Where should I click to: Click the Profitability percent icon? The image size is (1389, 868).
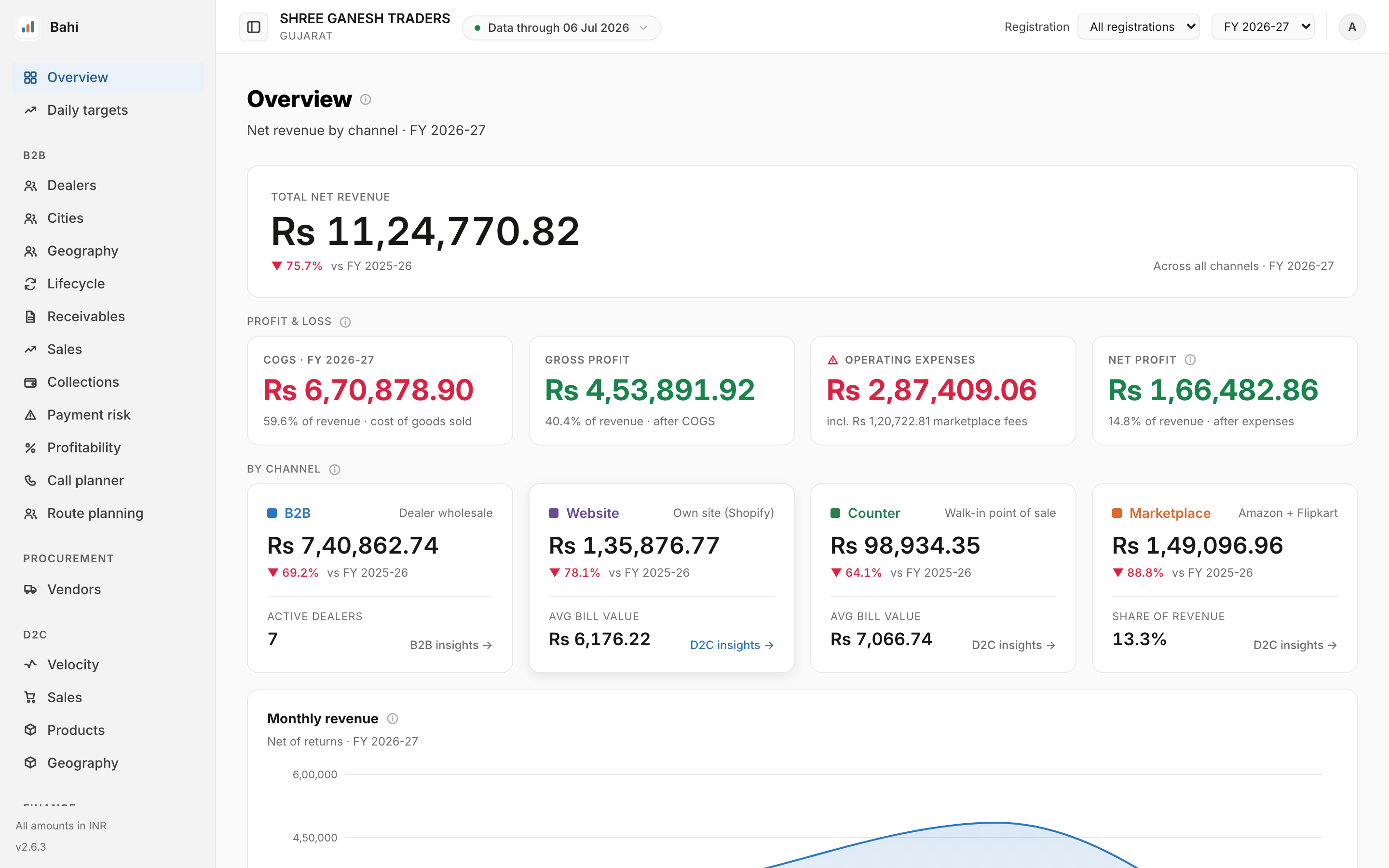tap(30, 448)
